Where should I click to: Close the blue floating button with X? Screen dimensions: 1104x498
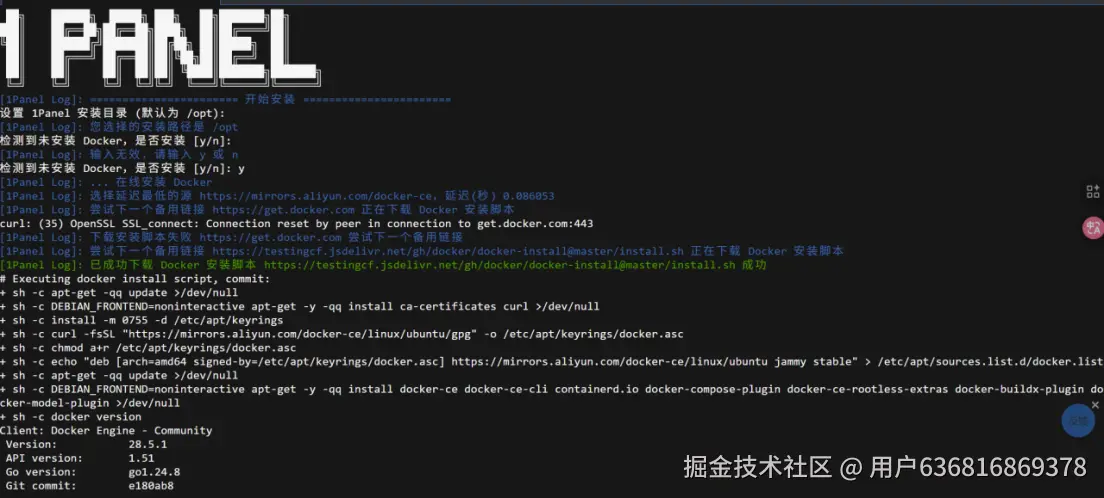(1095, 404)
